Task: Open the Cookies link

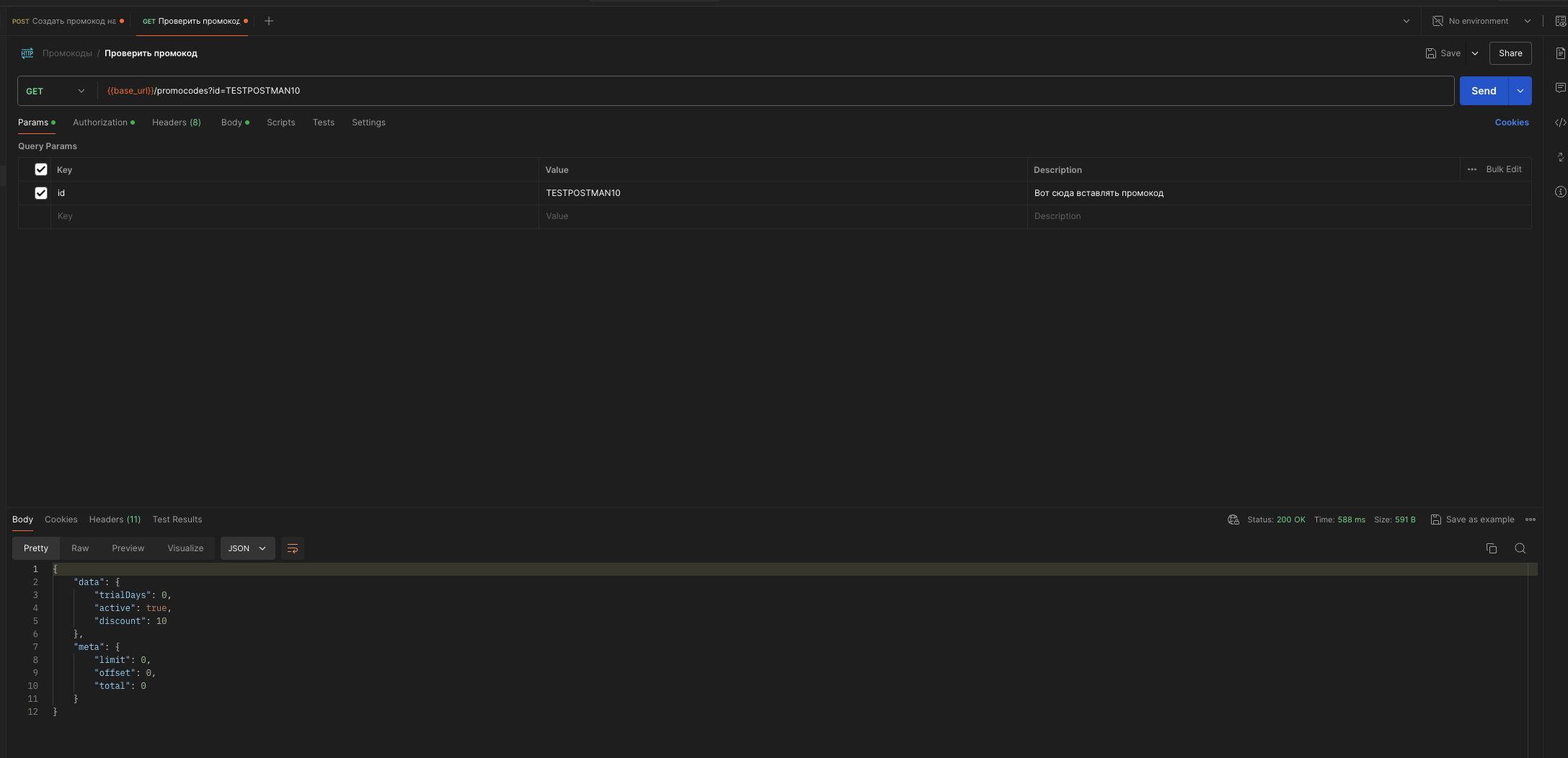Action: (1511, 122)
